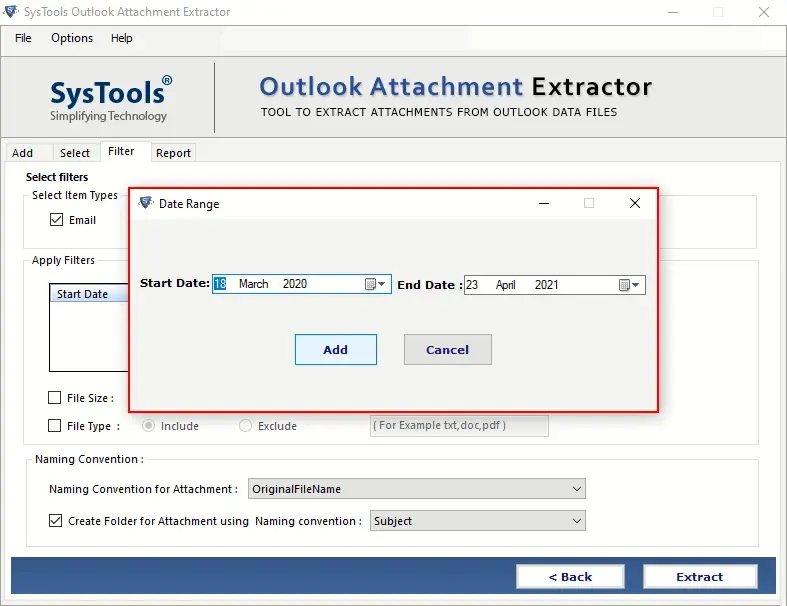This screenshot has height=606, width=787.
Task: Click the file type example input field
Action: [459, 425]
